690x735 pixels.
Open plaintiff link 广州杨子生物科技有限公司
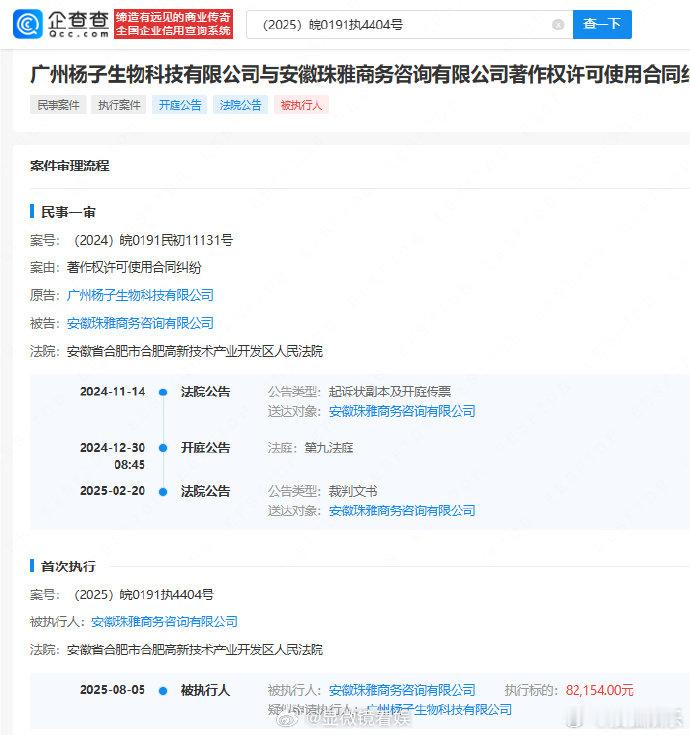[x=140, y=295]
